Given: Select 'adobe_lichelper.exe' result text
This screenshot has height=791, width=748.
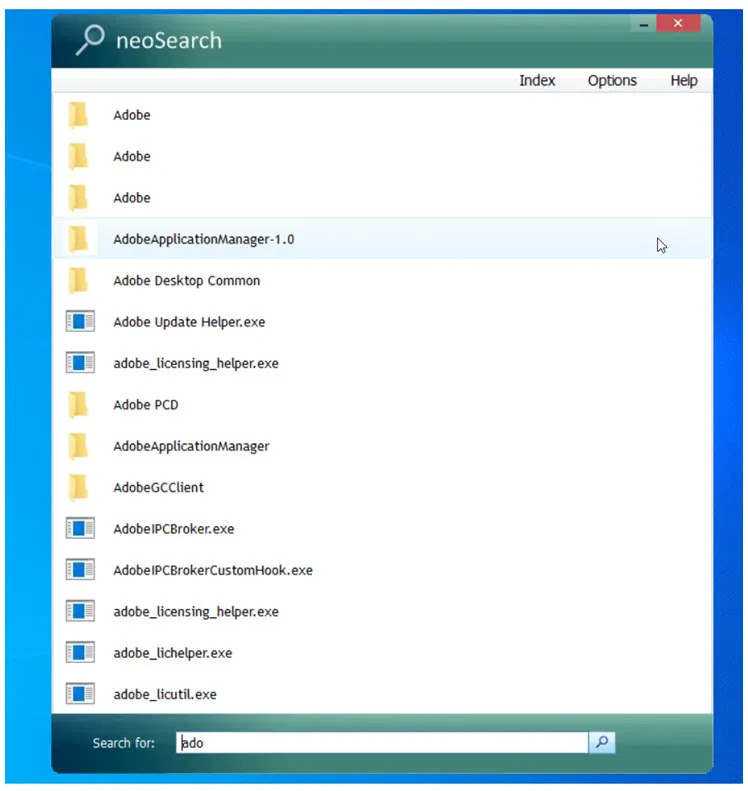Looking at the screenshot, I should coord(172,653).
